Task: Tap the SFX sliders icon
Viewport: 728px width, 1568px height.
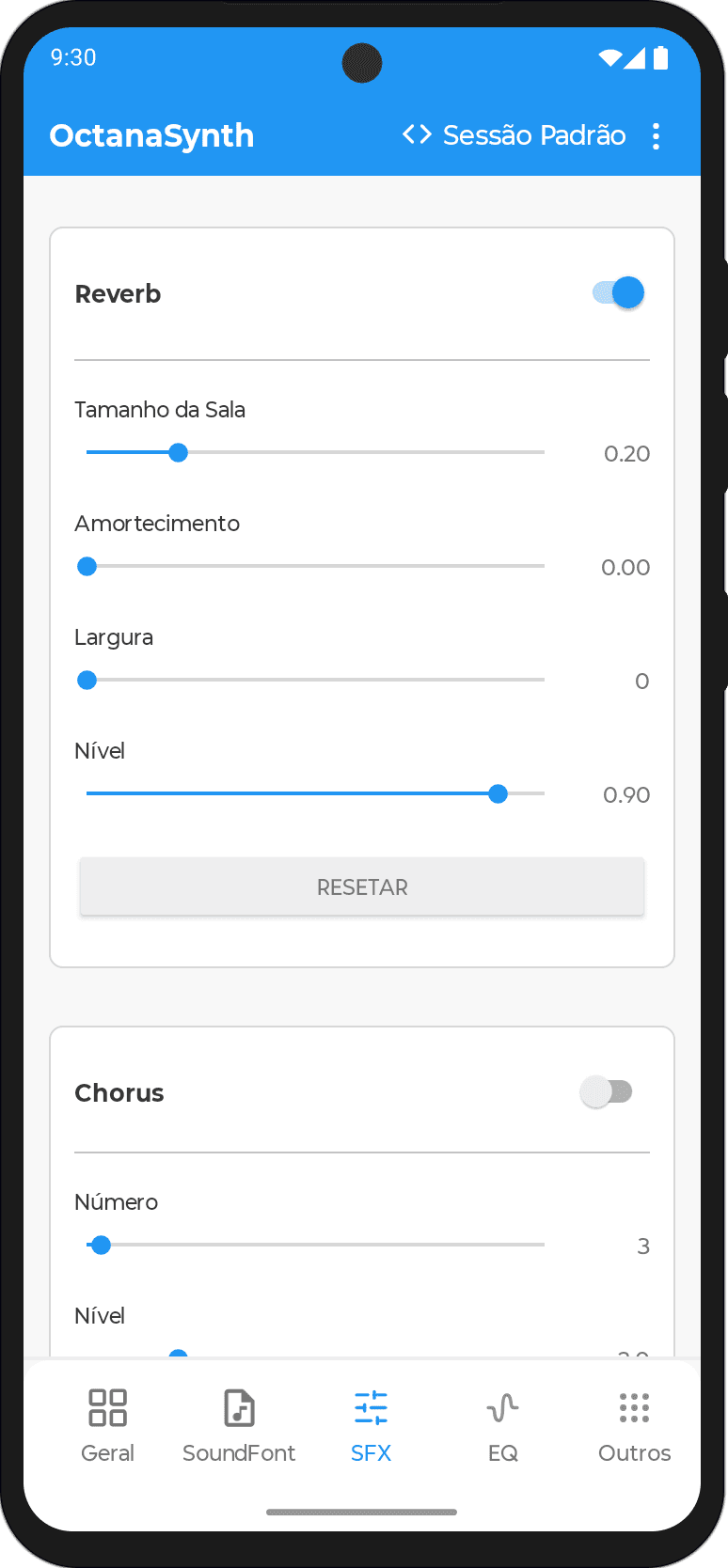Action: (x=371, y=1408)
